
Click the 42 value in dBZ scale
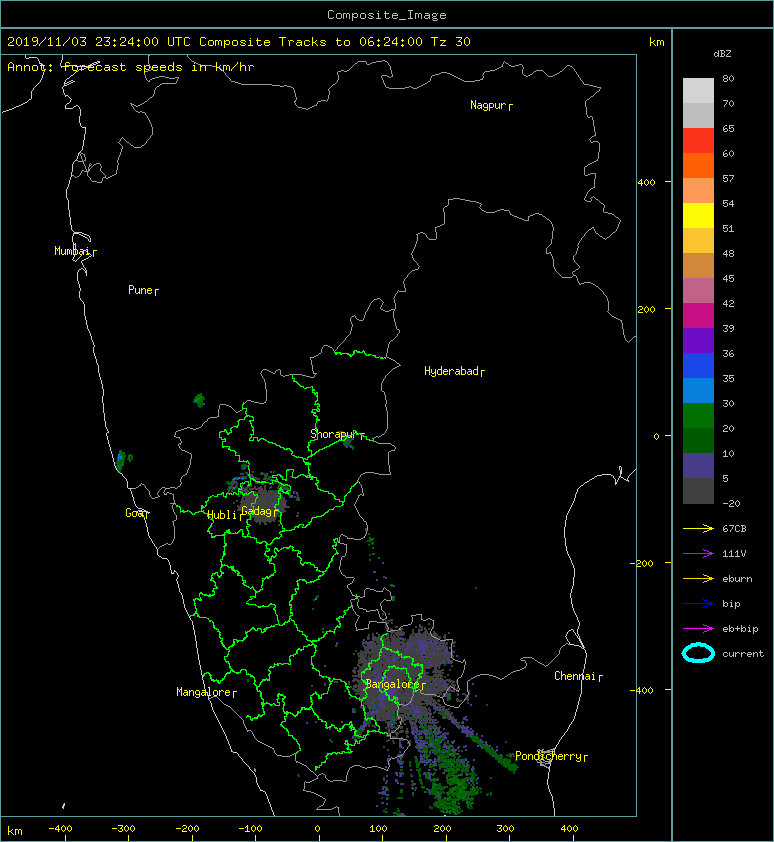pos(728,303)
